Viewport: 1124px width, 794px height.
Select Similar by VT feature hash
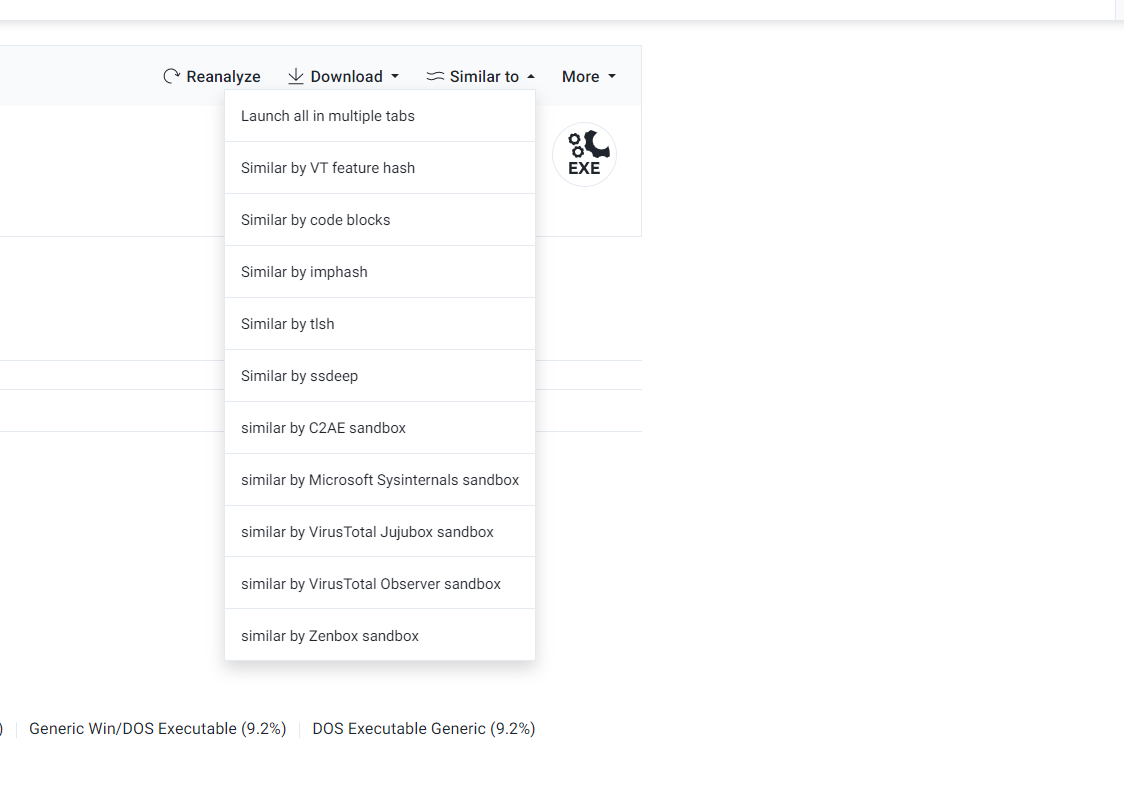(328, 168)
